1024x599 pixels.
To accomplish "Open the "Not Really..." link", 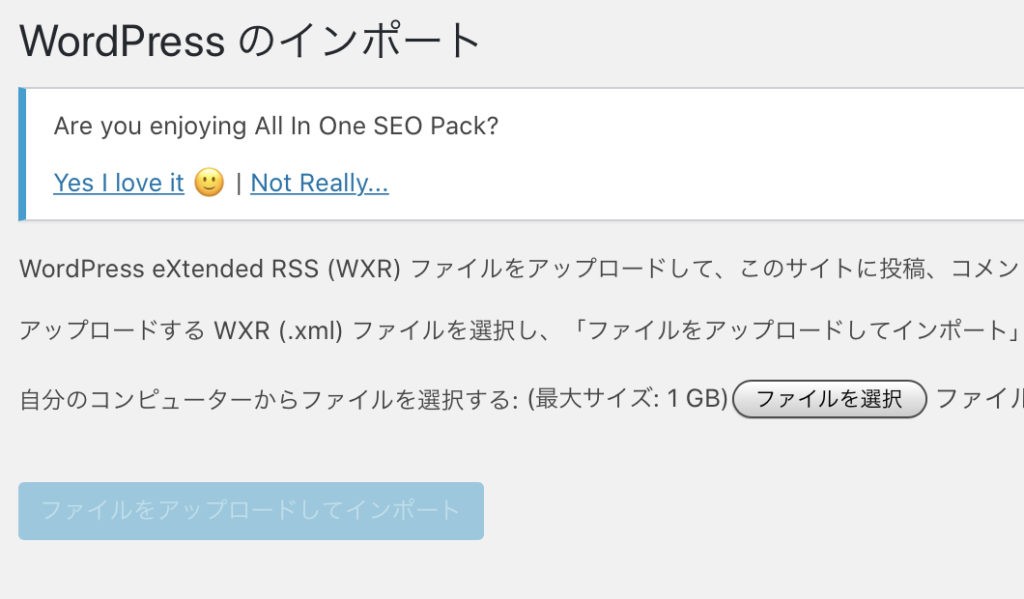I will click(319, 183).
